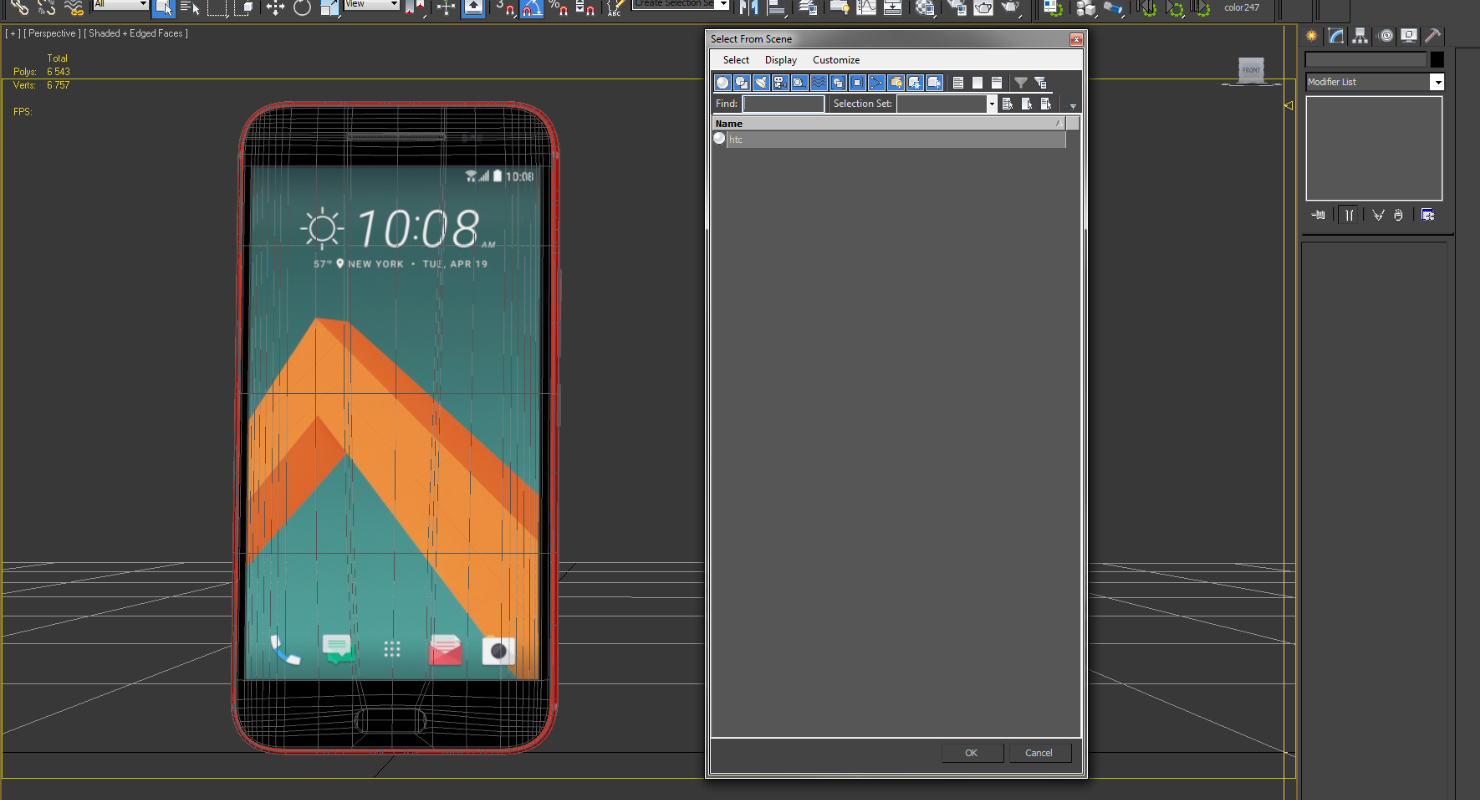The image size is (1480, 800).
Task: Click the Select None icon in dialog
Action: point(977,83)
